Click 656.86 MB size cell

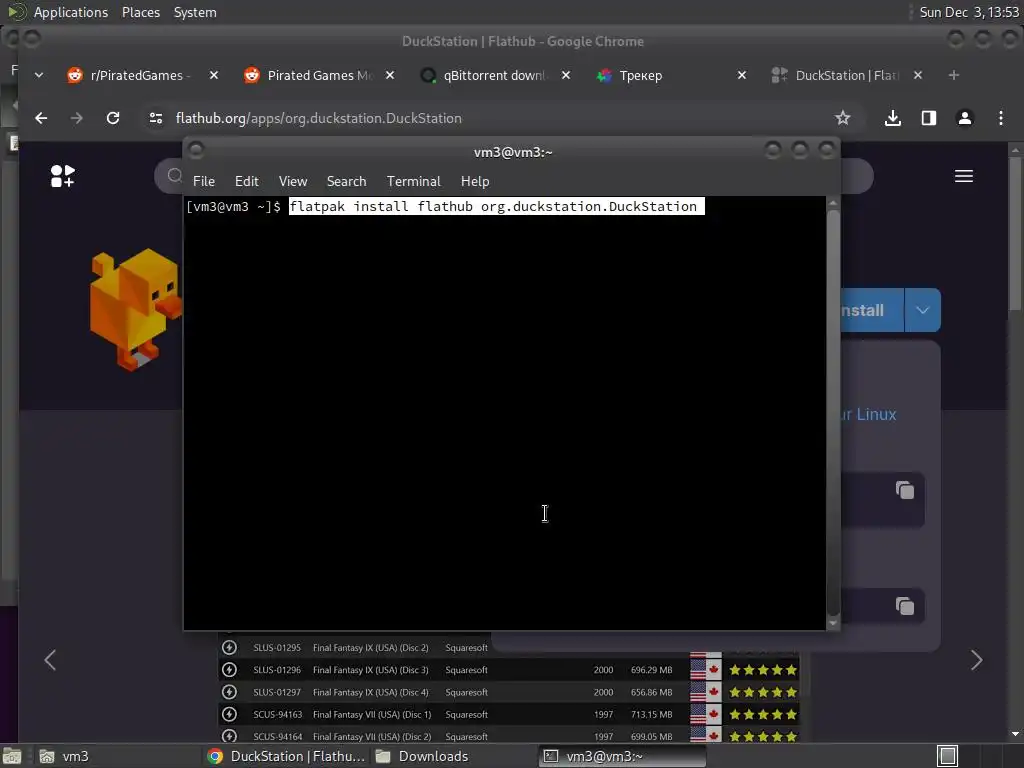click(651, 692)
